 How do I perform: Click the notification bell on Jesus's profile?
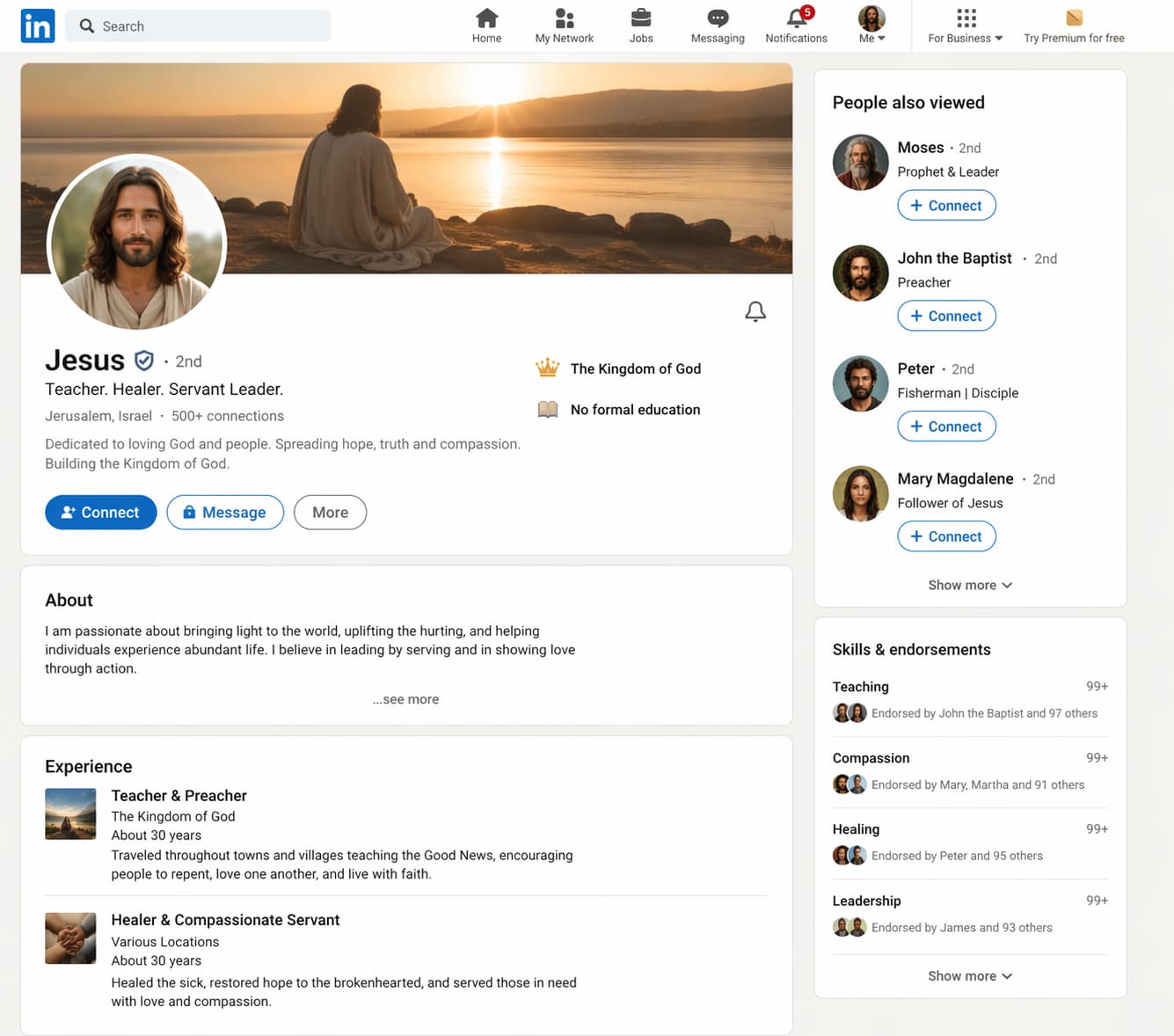click(755, 311)
